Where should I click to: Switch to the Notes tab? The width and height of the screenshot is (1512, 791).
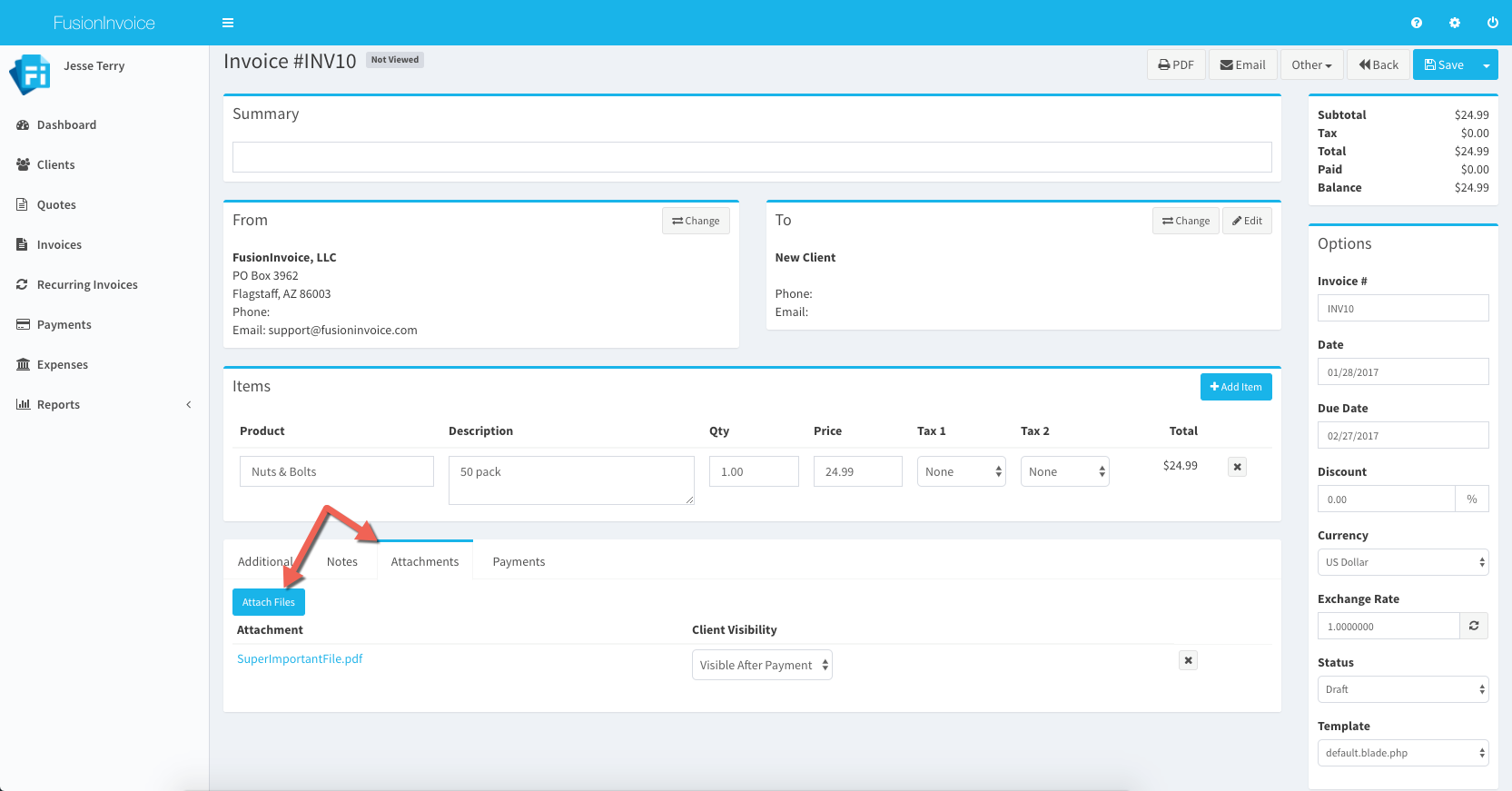click(342, 561)
